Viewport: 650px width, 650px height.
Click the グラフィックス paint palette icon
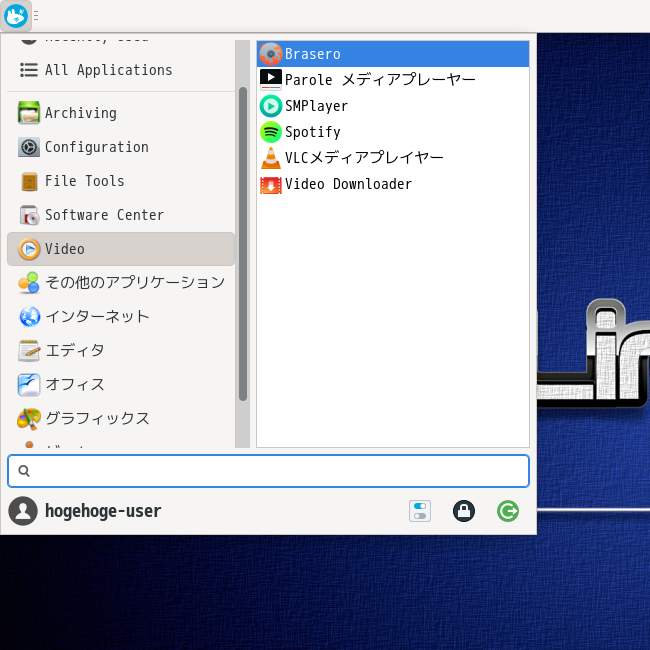(x=29, y=419)
